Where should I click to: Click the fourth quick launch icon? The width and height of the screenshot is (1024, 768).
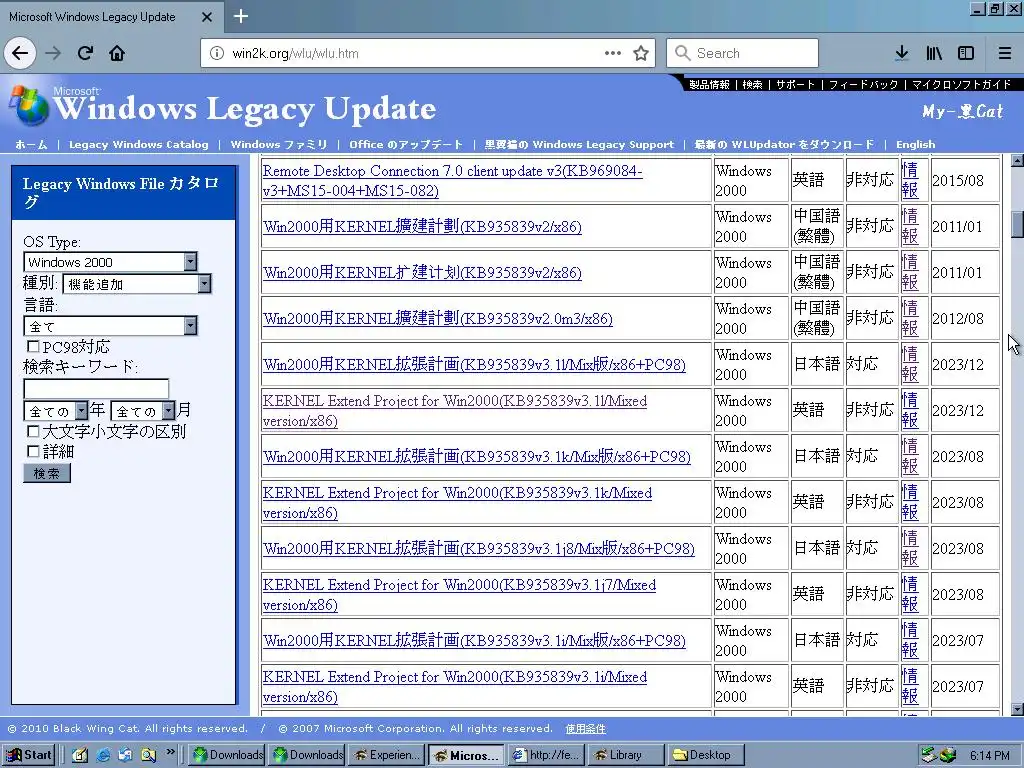(148, 755)
